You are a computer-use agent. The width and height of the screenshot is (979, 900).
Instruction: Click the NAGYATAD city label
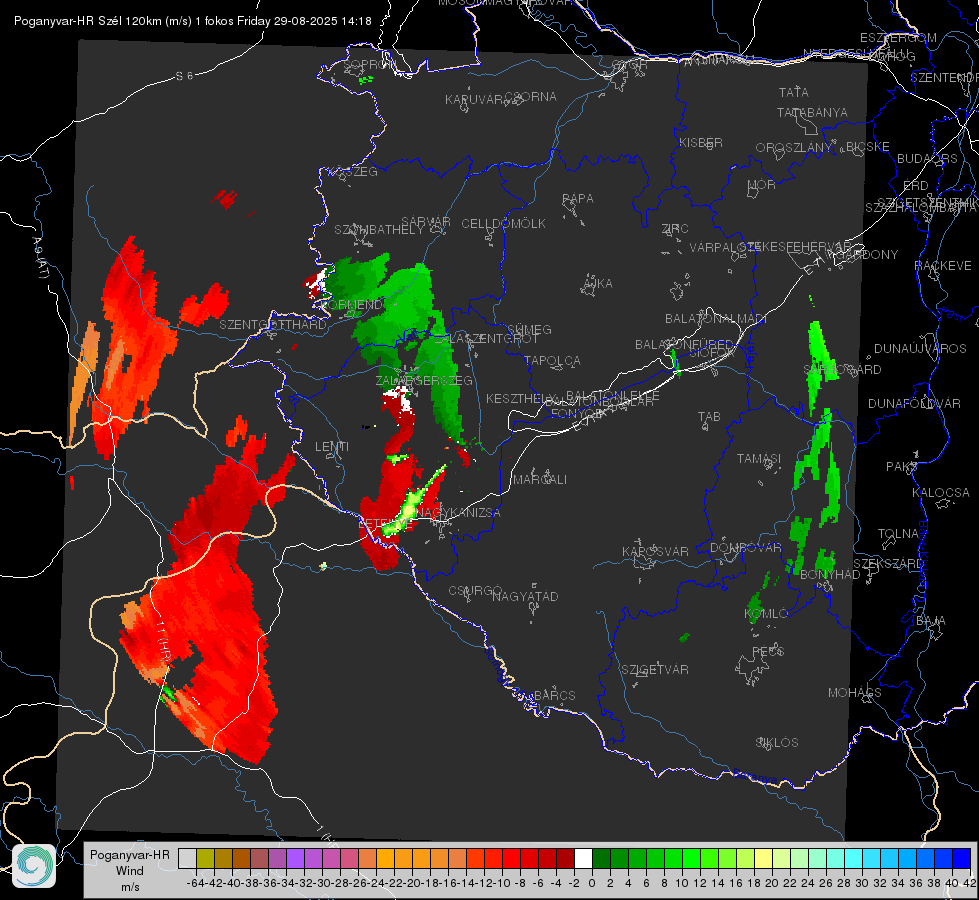(525, 596)
